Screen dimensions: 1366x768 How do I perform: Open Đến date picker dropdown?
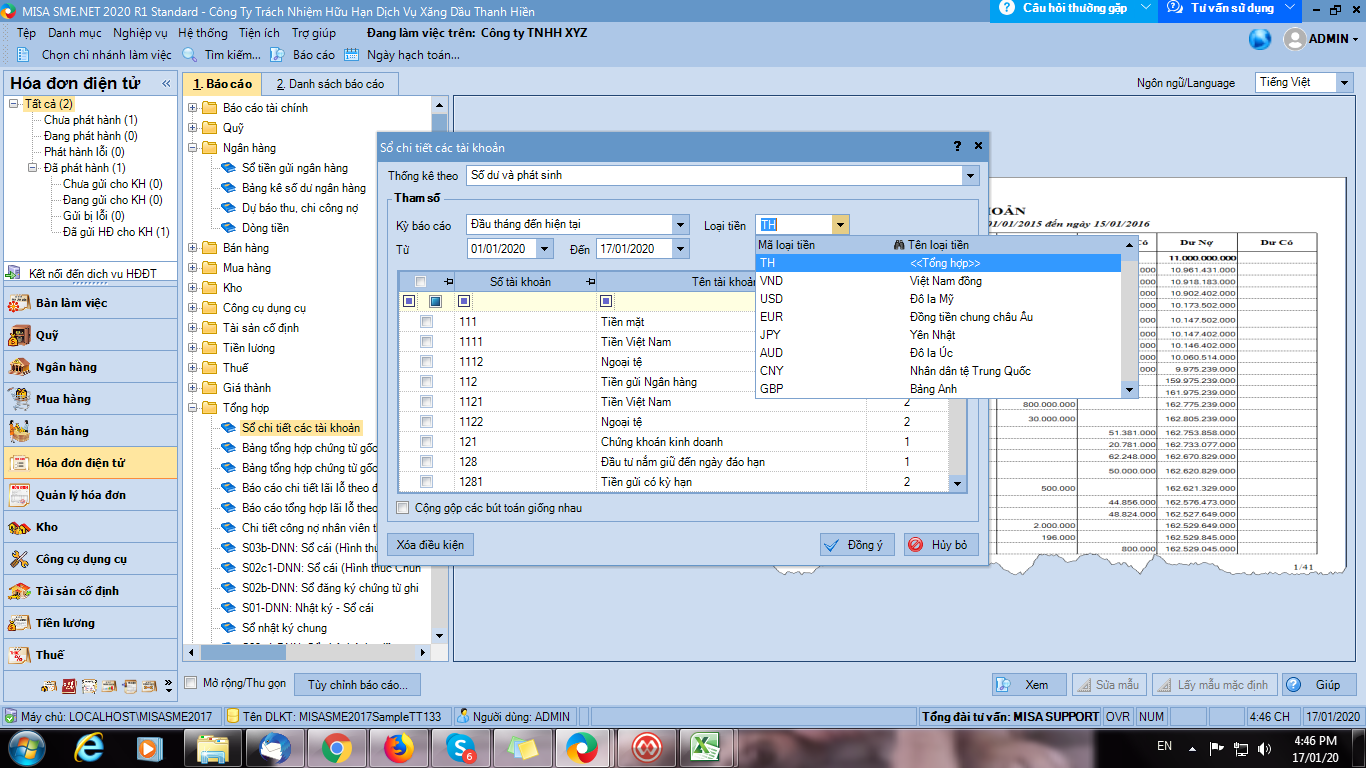[681, 249]
